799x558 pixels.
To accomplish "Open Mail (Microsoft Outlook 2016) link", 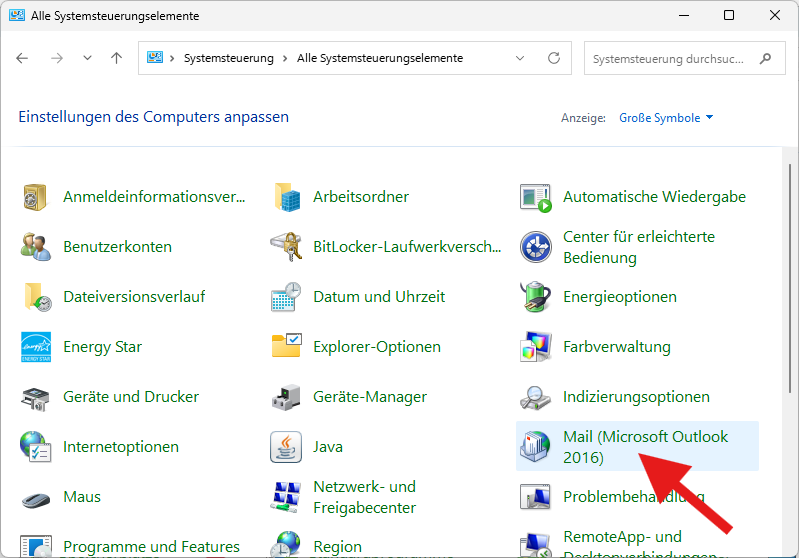I will (645, 447).
